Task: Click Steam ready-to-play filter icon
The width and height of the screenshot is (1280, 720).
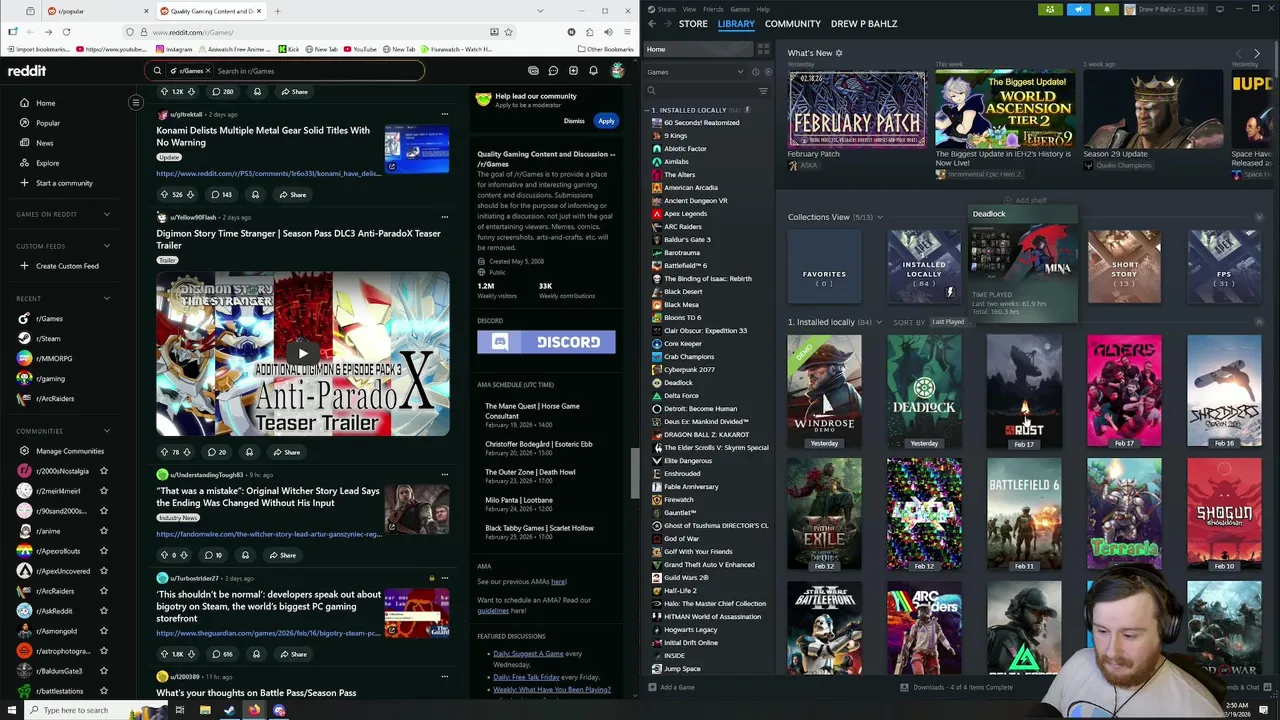Action: click(768, 72)
